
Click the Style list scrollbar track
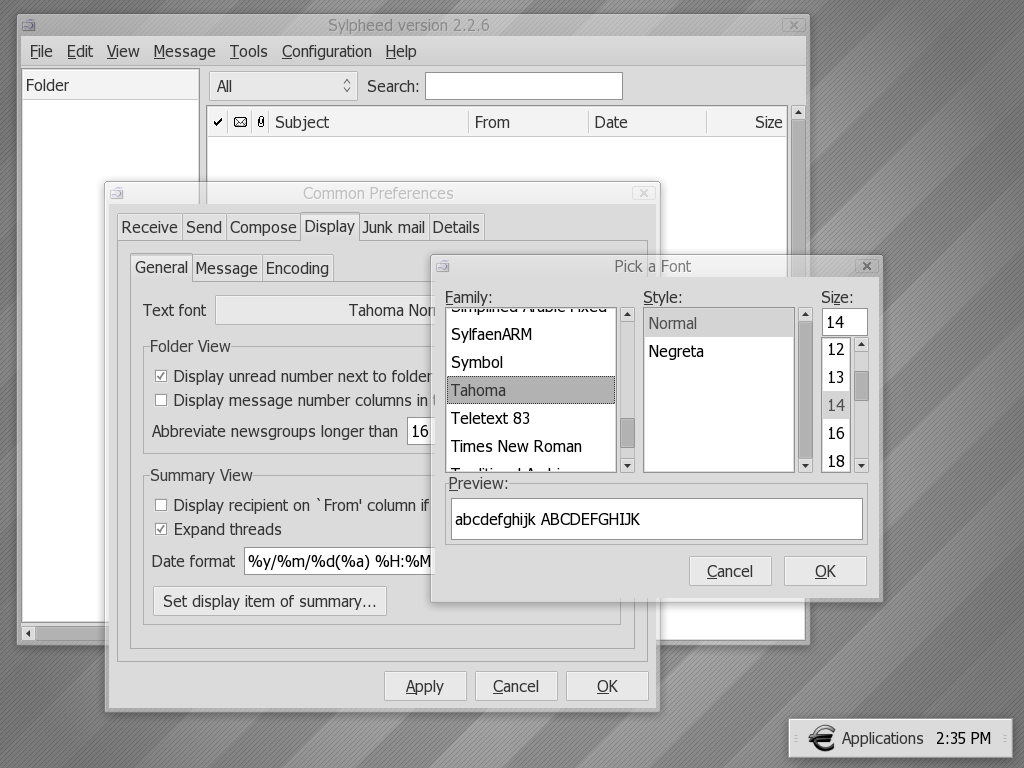pos(805,390)
